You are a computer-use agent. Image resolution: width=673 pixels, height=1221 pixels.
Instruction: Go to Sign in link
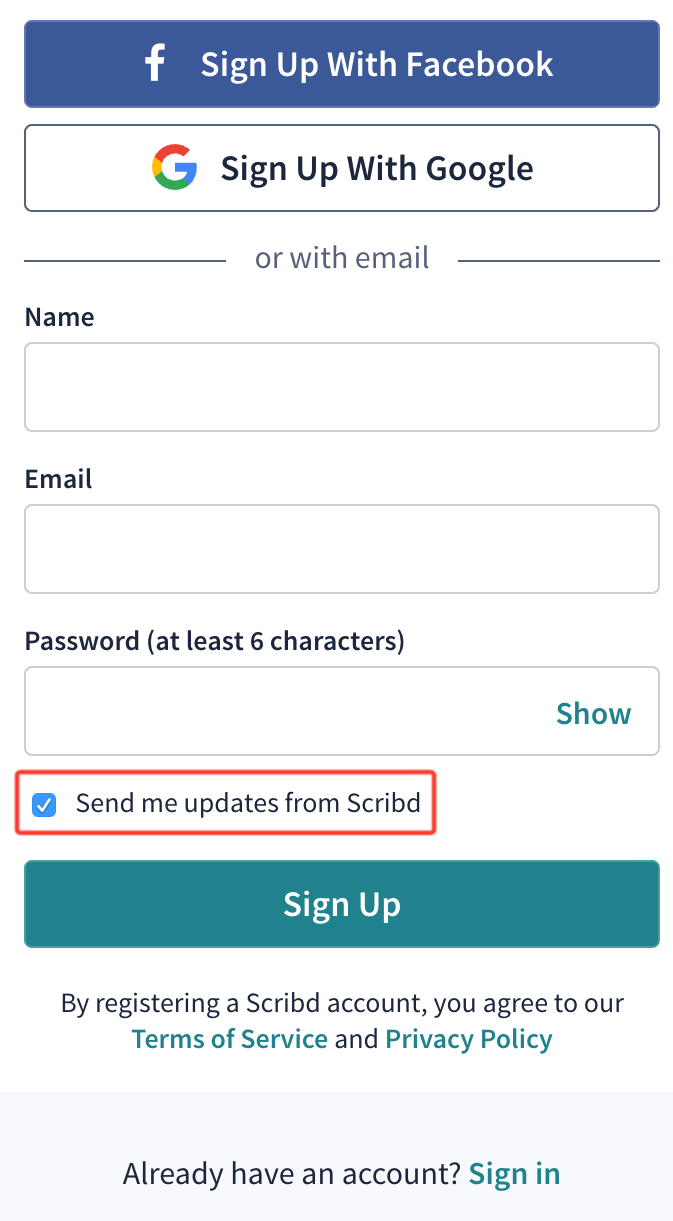click(x=515, y=1173)
